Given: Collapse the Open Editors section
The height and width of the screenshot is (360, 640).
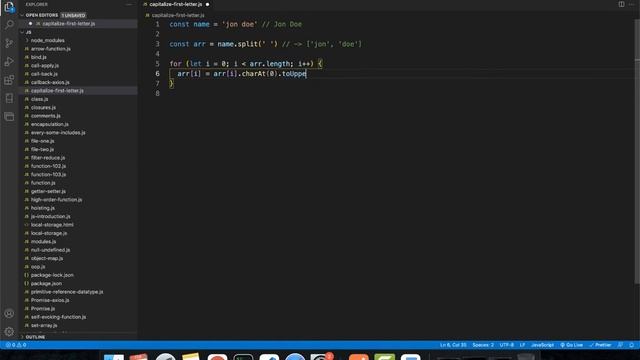Looking at the screenshot, I should (22, 15).
